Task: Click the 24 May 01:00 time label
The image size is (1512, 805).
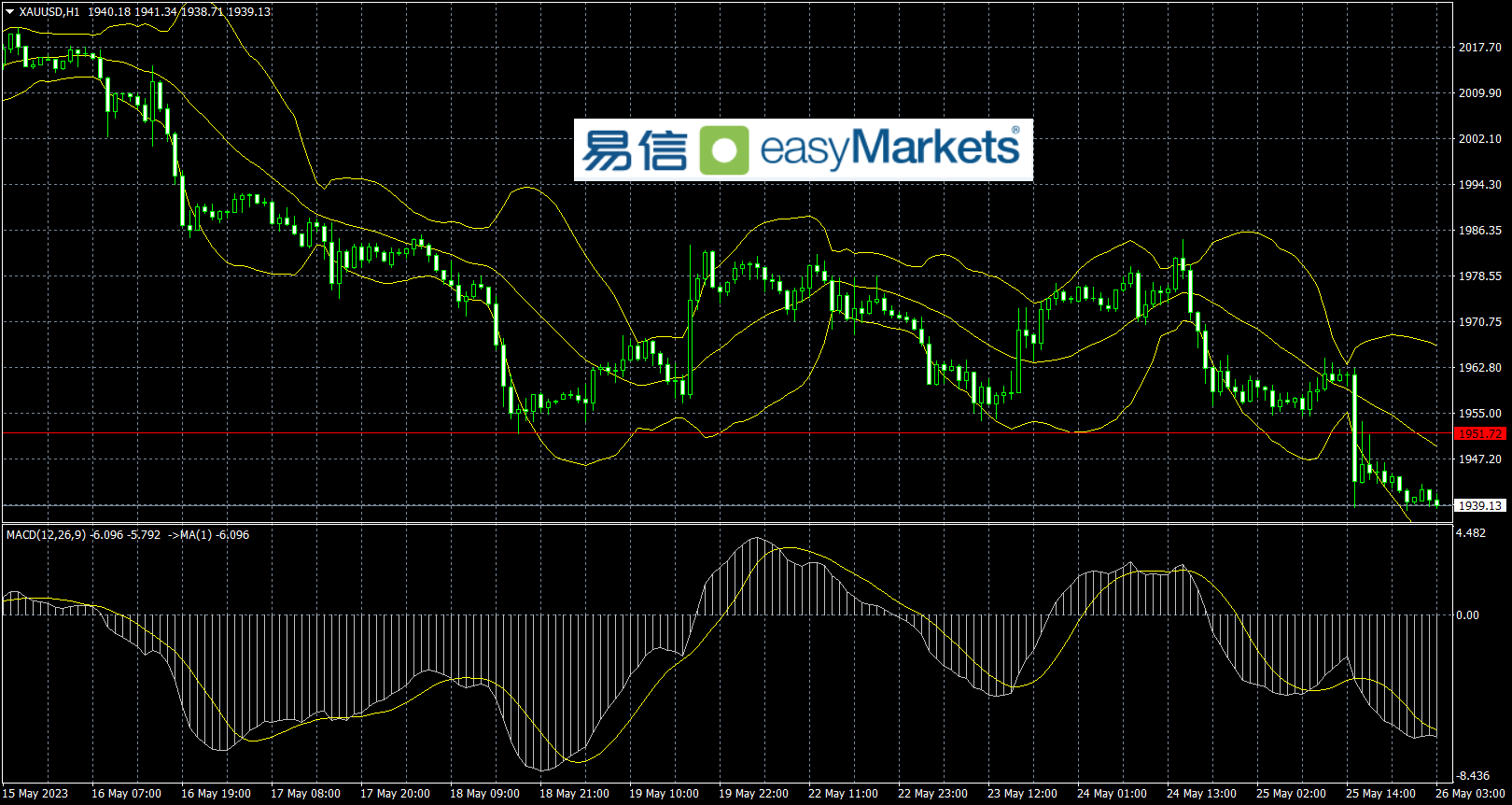Action: 1112,794
